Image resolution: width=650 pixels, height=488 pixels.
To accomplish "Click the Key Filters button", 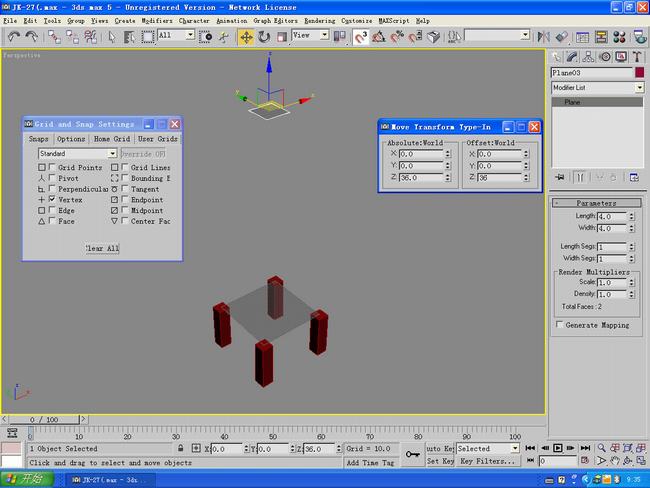I will 488,461.
